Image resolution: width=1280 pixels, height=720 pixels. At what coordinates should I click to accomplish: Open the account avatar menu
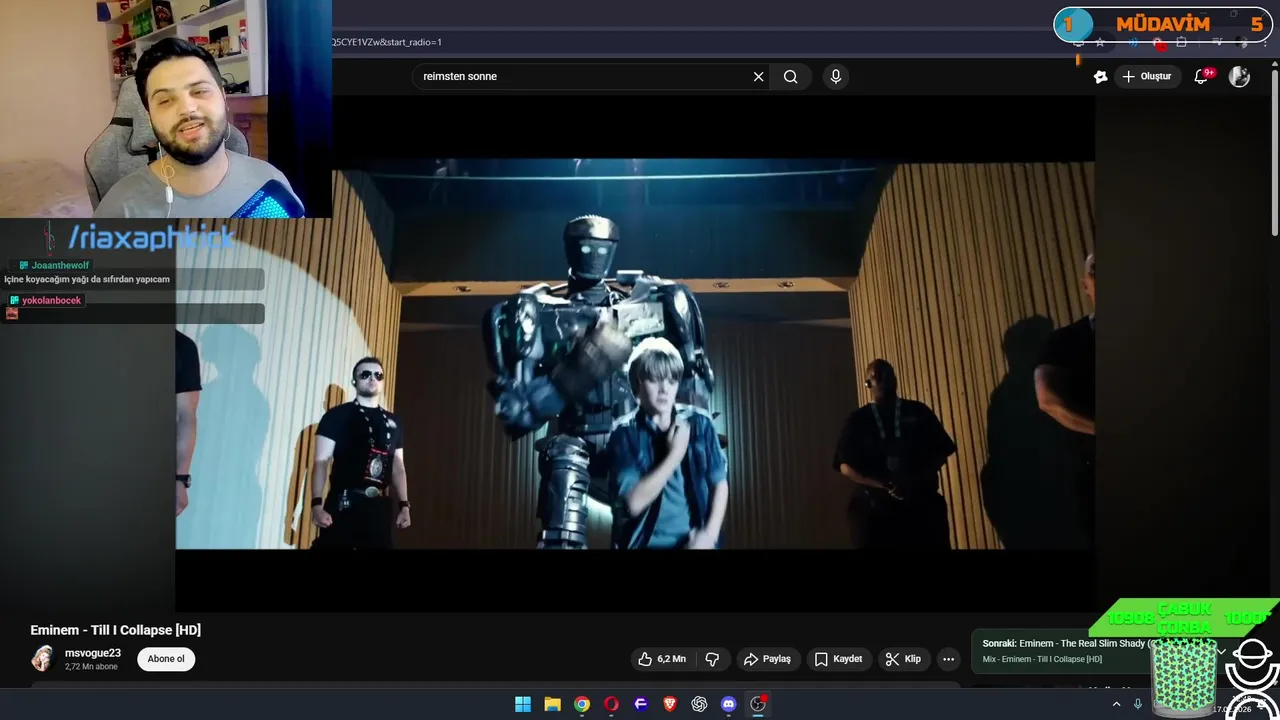pos(1239,76)
